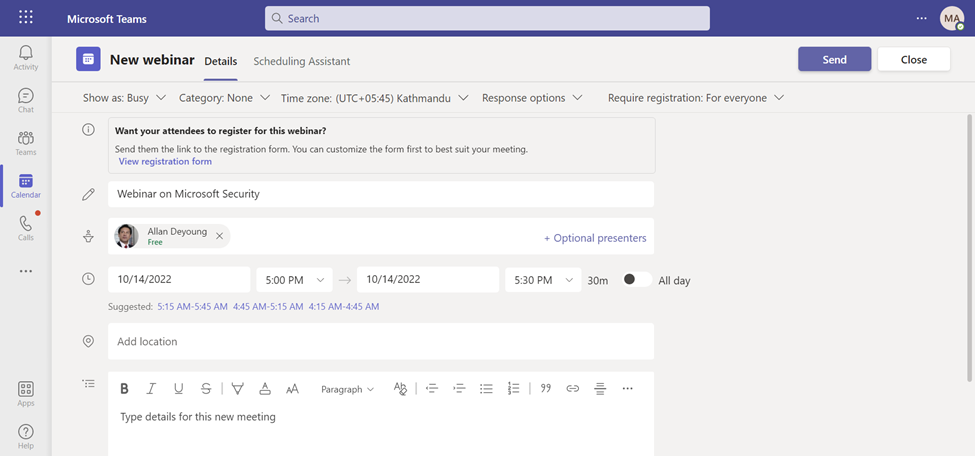Viewport: 975px width, 456px height.
Task: Open the Time zone dropdown
Action: tap(374, 98)
